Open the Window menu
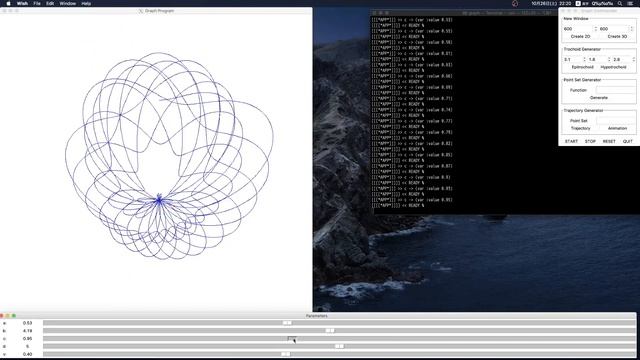Viewport: 640px width, 360px height. click(68, 3)
